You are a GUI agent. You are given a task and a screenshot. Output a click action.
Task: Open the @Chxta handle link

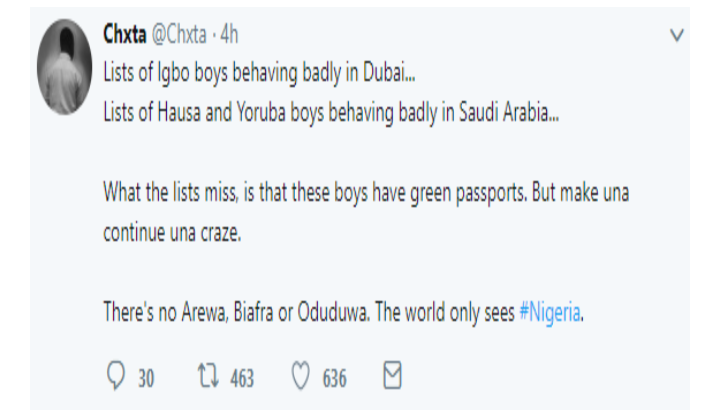pyautogui.click(x=182, y=35)
